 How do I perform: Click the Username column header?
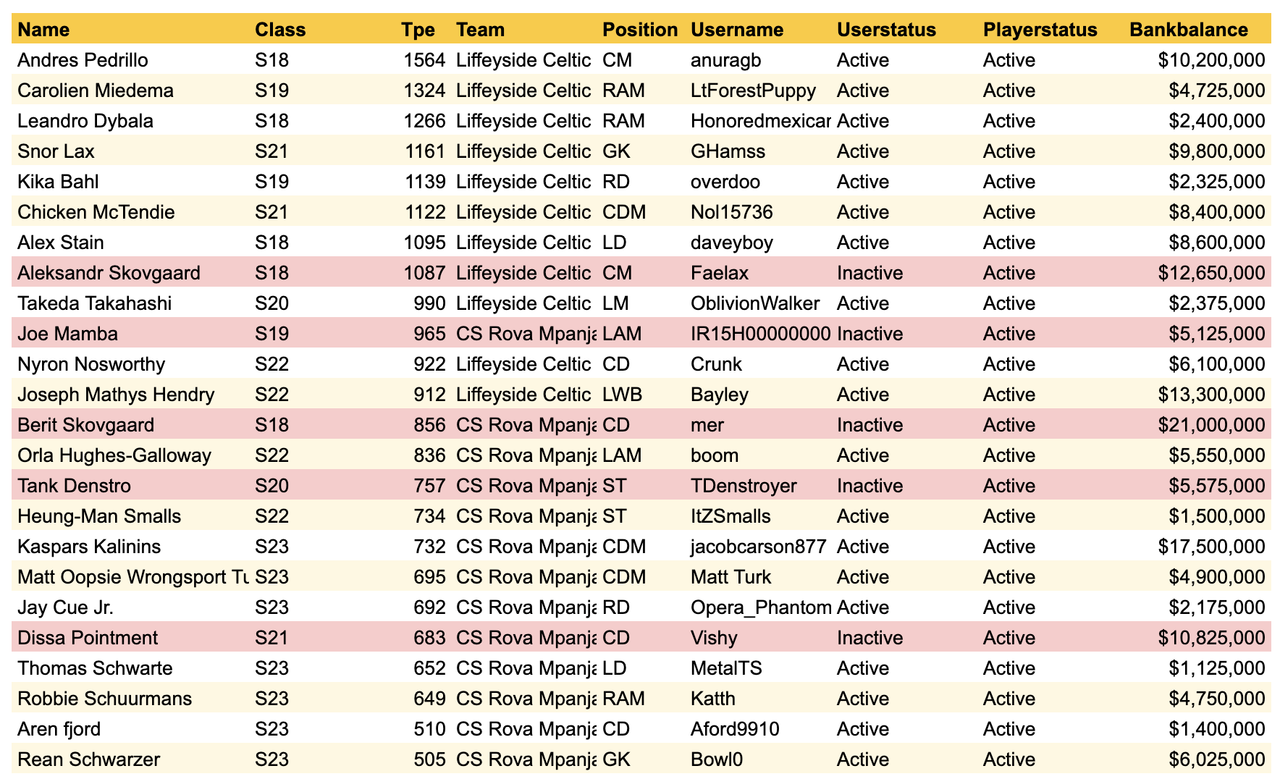(737, 29)
